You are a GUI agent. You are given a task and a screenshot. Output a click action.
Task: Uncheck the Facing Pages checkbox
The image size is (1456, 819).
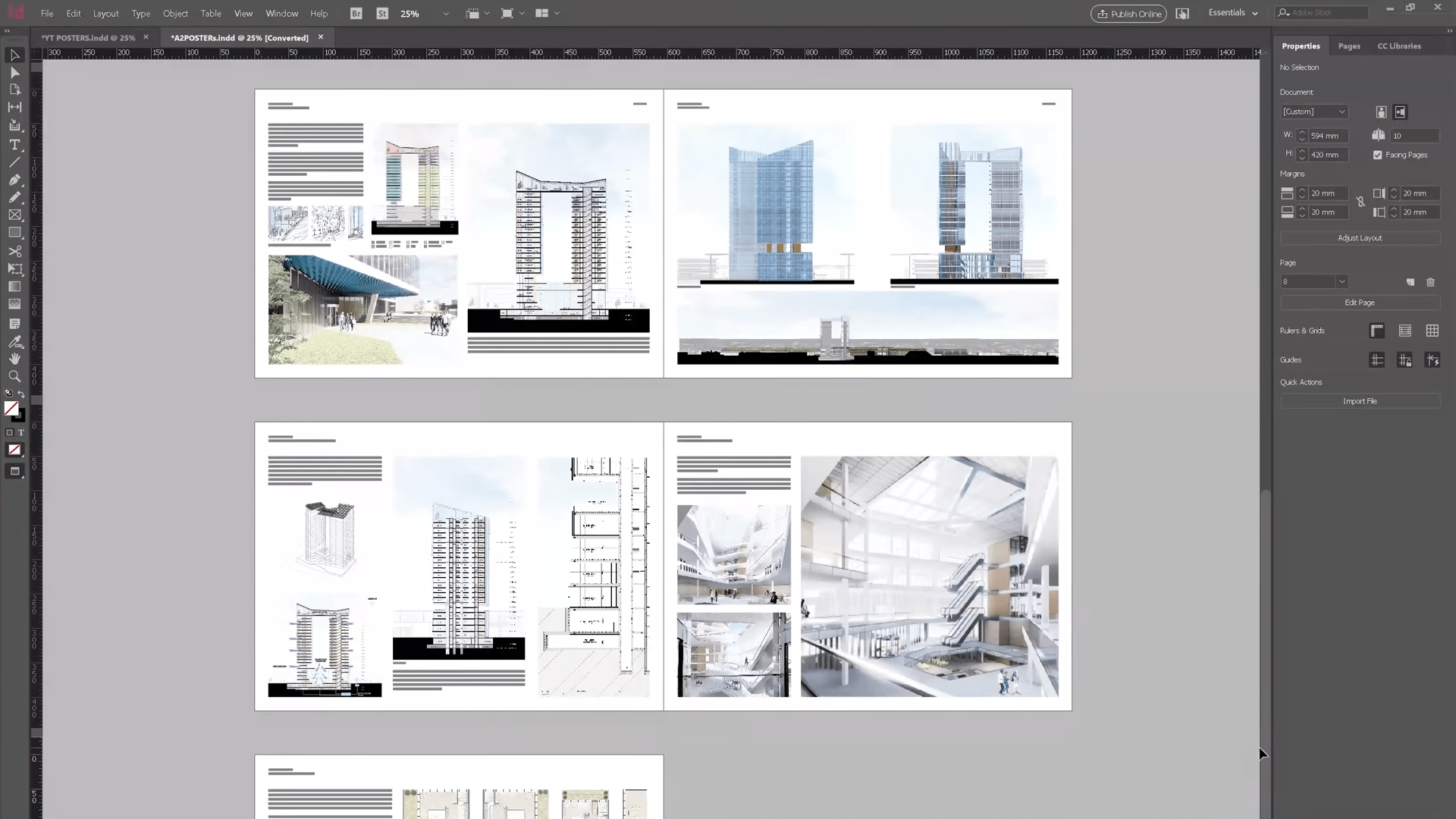(1378, 155)
